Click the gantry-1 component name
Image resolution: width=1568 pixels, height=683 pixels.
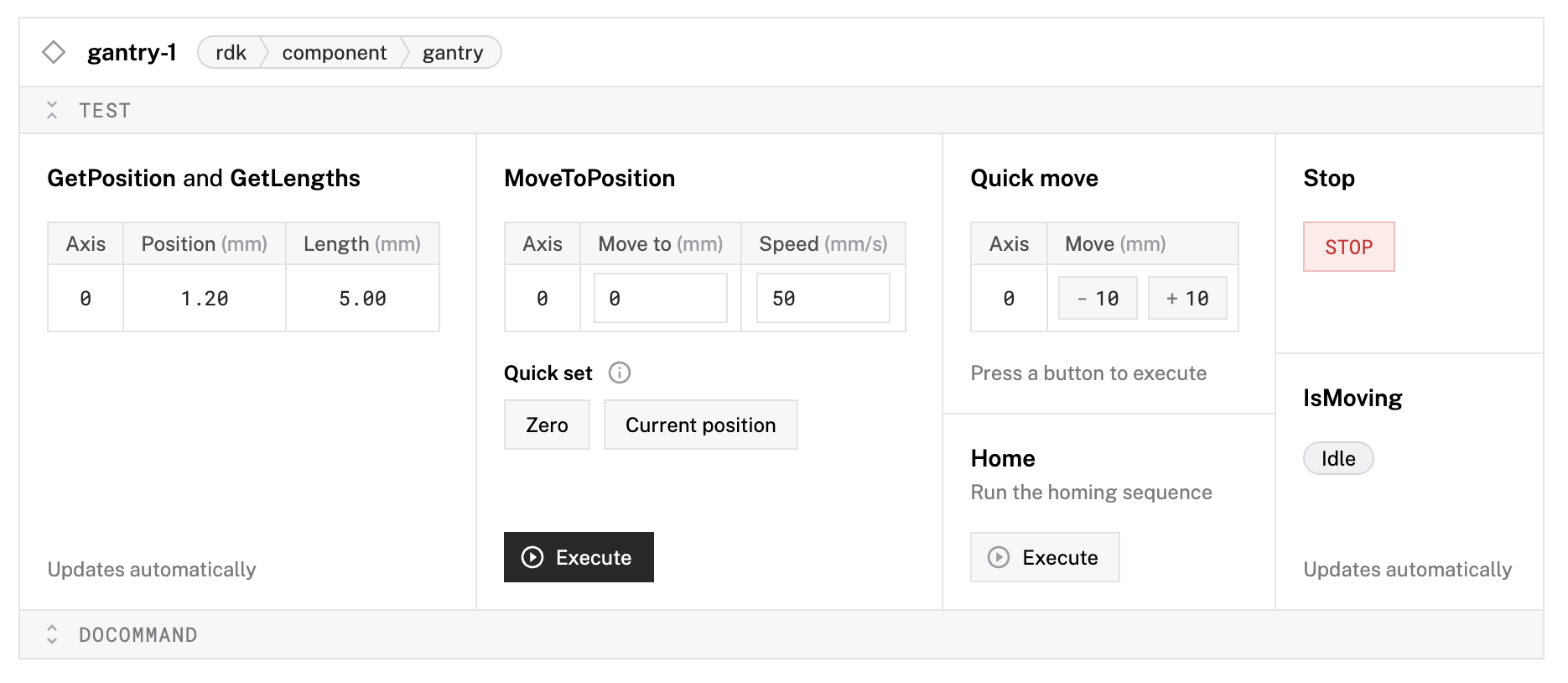[132, 52]
